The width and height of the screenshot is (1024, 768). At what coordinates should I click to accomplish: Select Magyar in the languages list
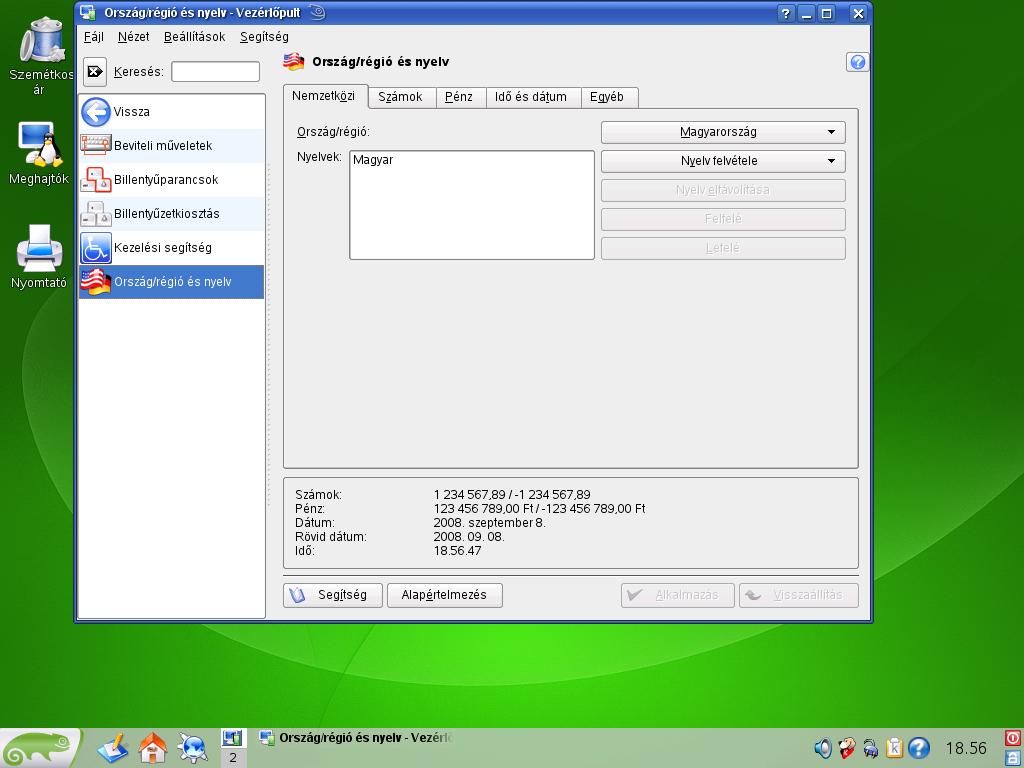373,160
